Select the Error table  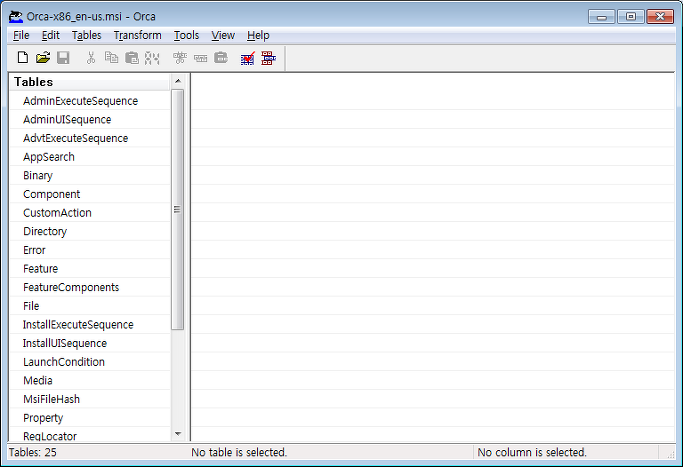click(x=90, y=250)
